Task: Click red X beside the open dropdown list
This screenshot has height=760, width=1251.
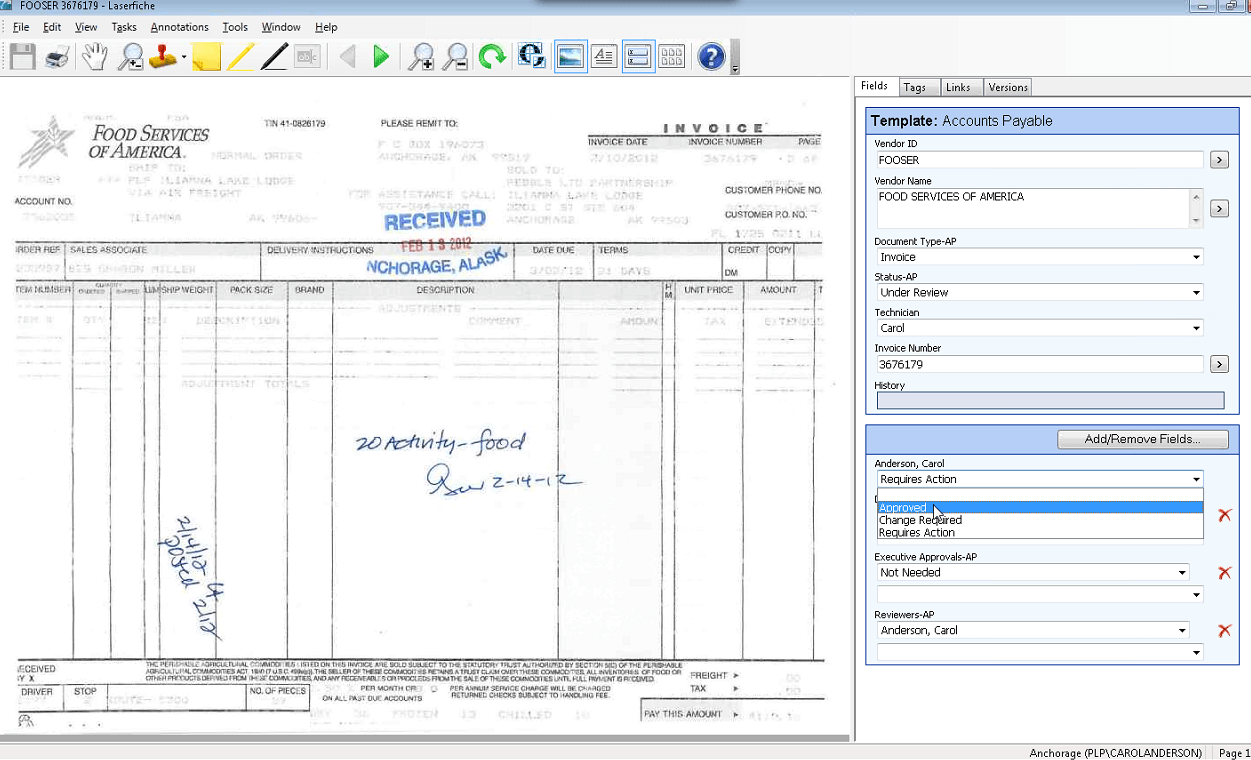Action: 1224,515
